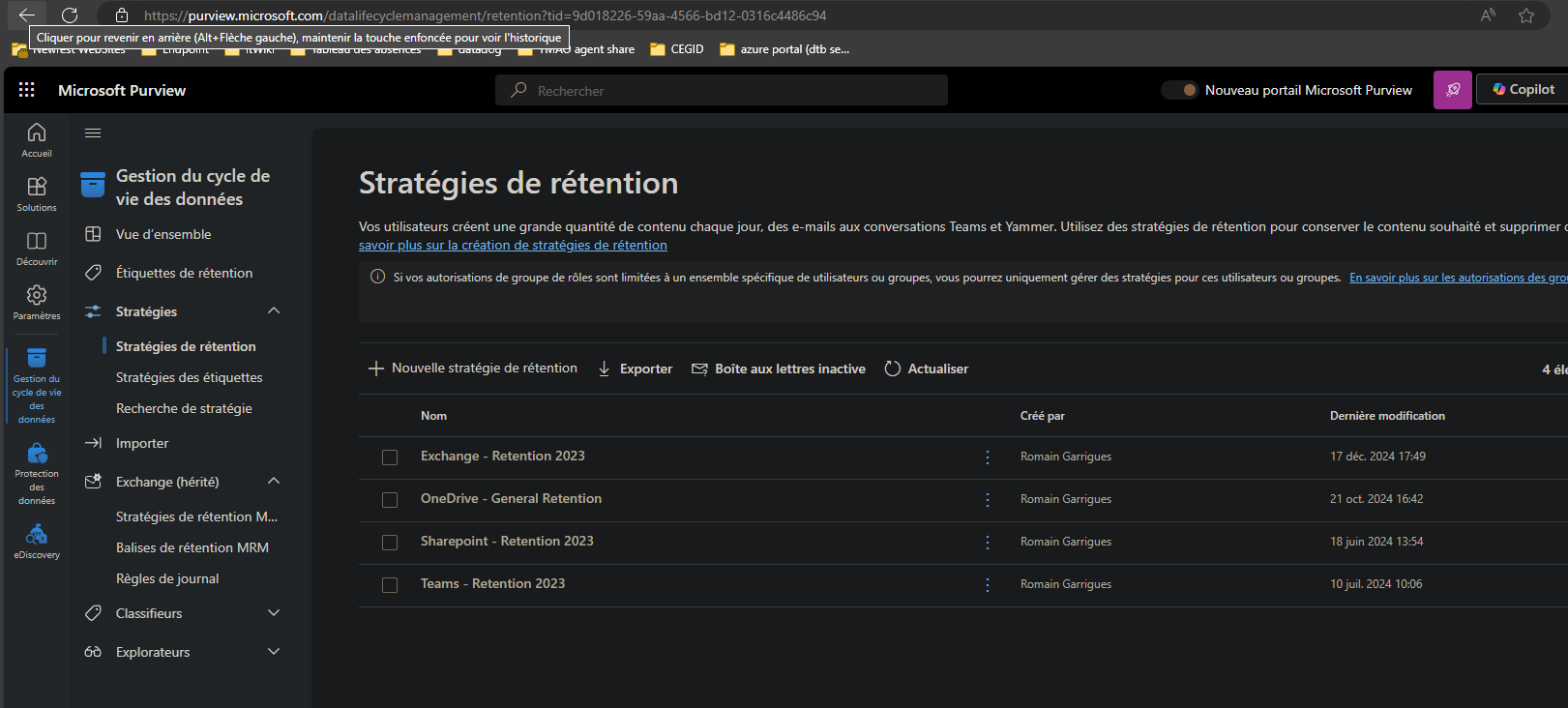Viewport: 1568px width, 708px height.
Task: Sort by Dernière modification column header
Action: coord(1387,416)
